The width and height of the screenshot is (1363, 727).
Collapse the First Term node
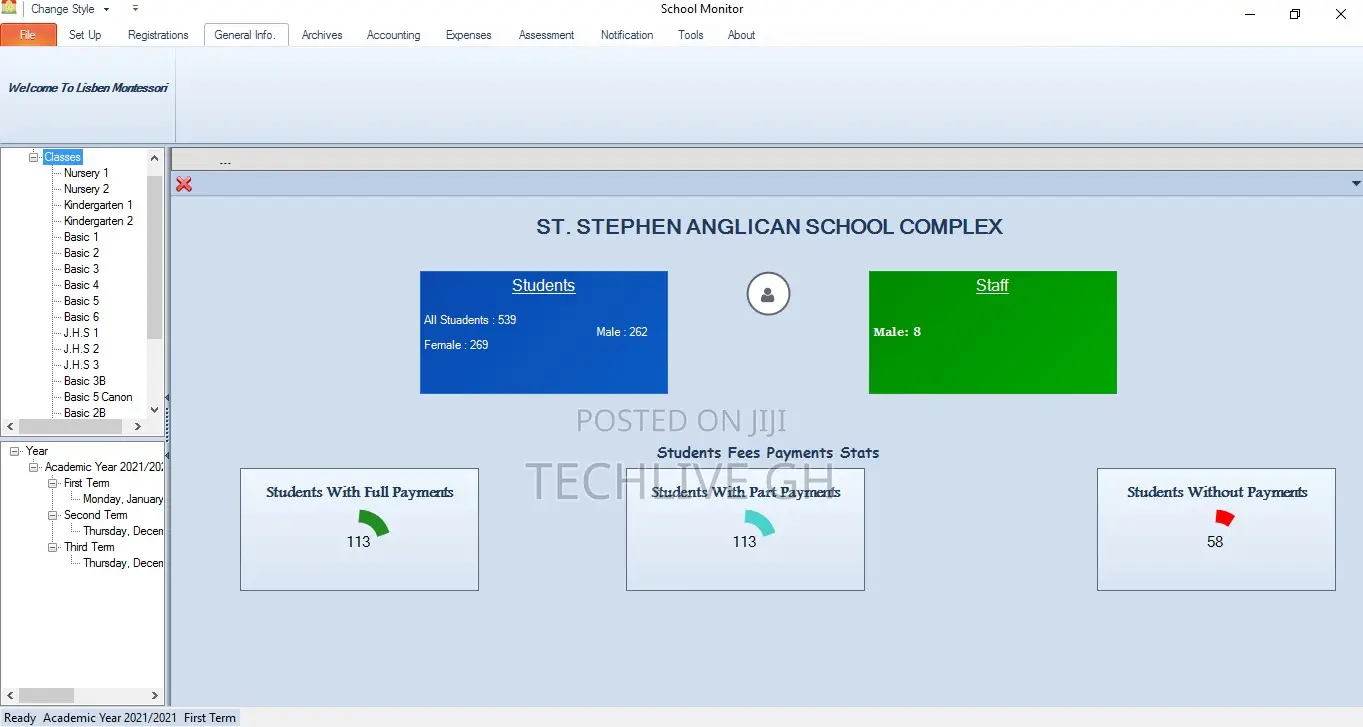point(53,483)
